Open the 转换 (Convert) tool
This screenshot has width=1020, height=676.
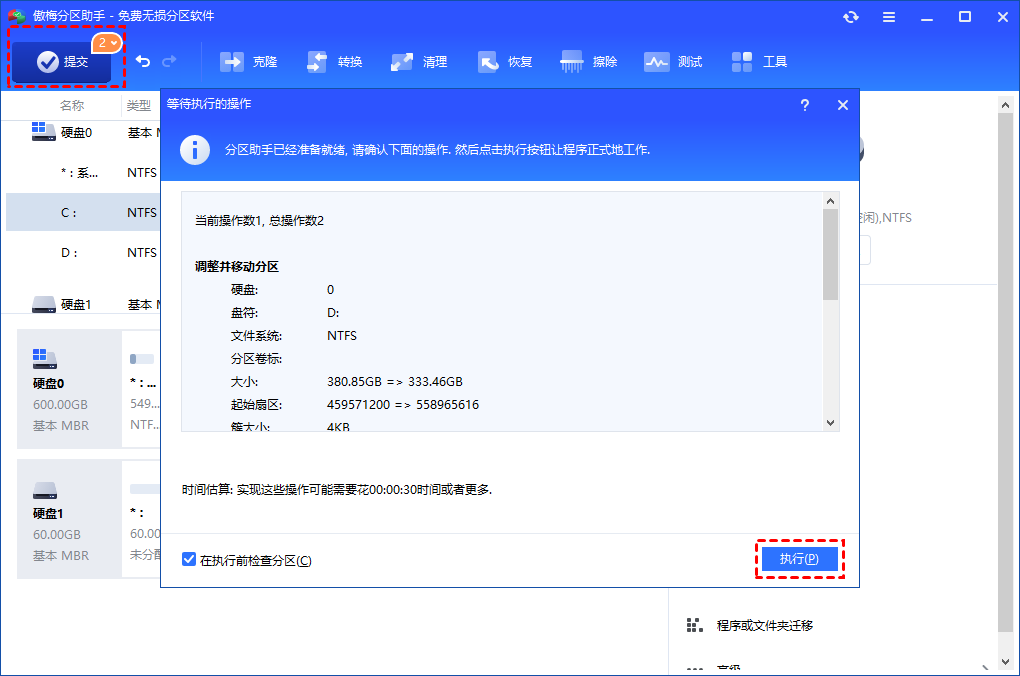(x=334, y=61)
